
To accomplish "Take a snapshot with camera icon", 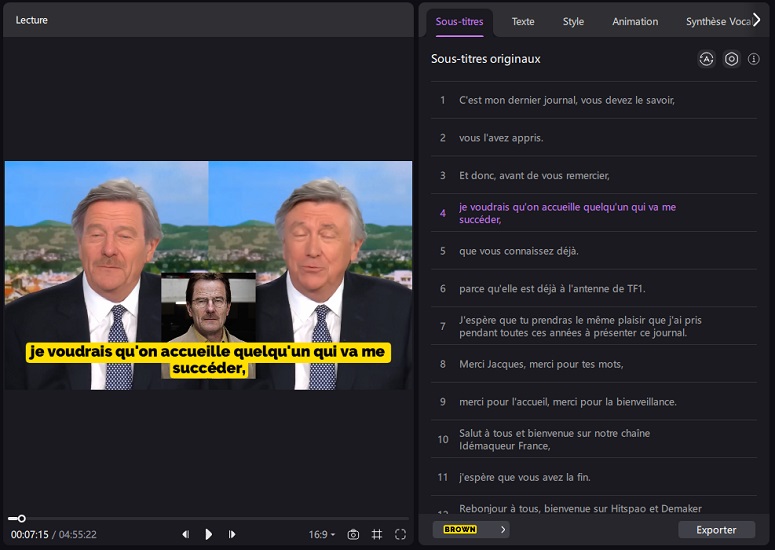I will (353, 534).
